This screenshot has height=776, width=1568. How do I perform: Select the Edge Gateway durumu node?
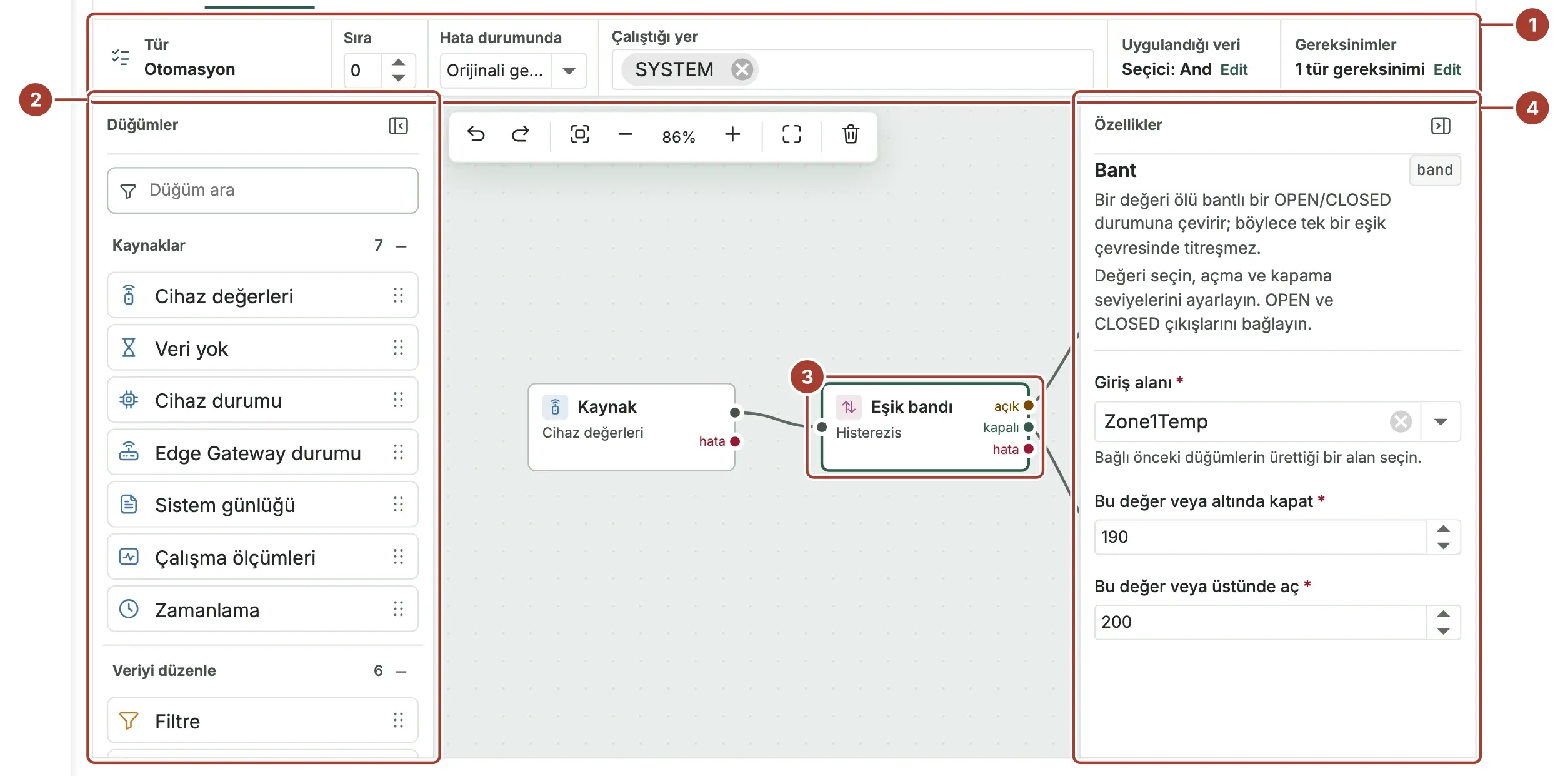(262, 453)
